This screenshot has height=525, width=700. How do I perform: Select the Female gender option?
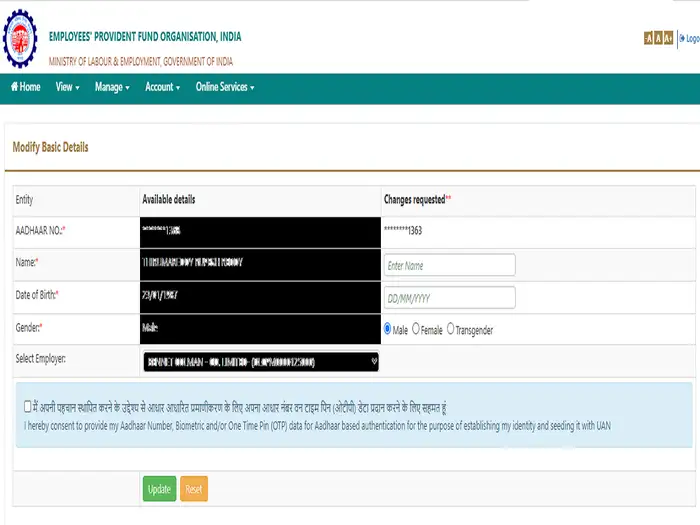416,329
